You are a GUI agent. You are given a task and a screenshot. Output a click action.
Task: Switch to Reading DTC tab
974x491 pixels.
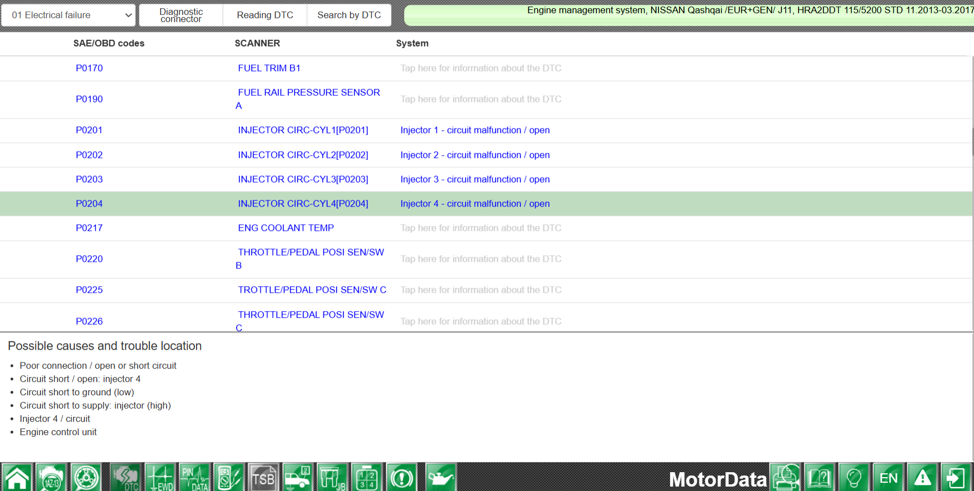[x=265, y=15]
